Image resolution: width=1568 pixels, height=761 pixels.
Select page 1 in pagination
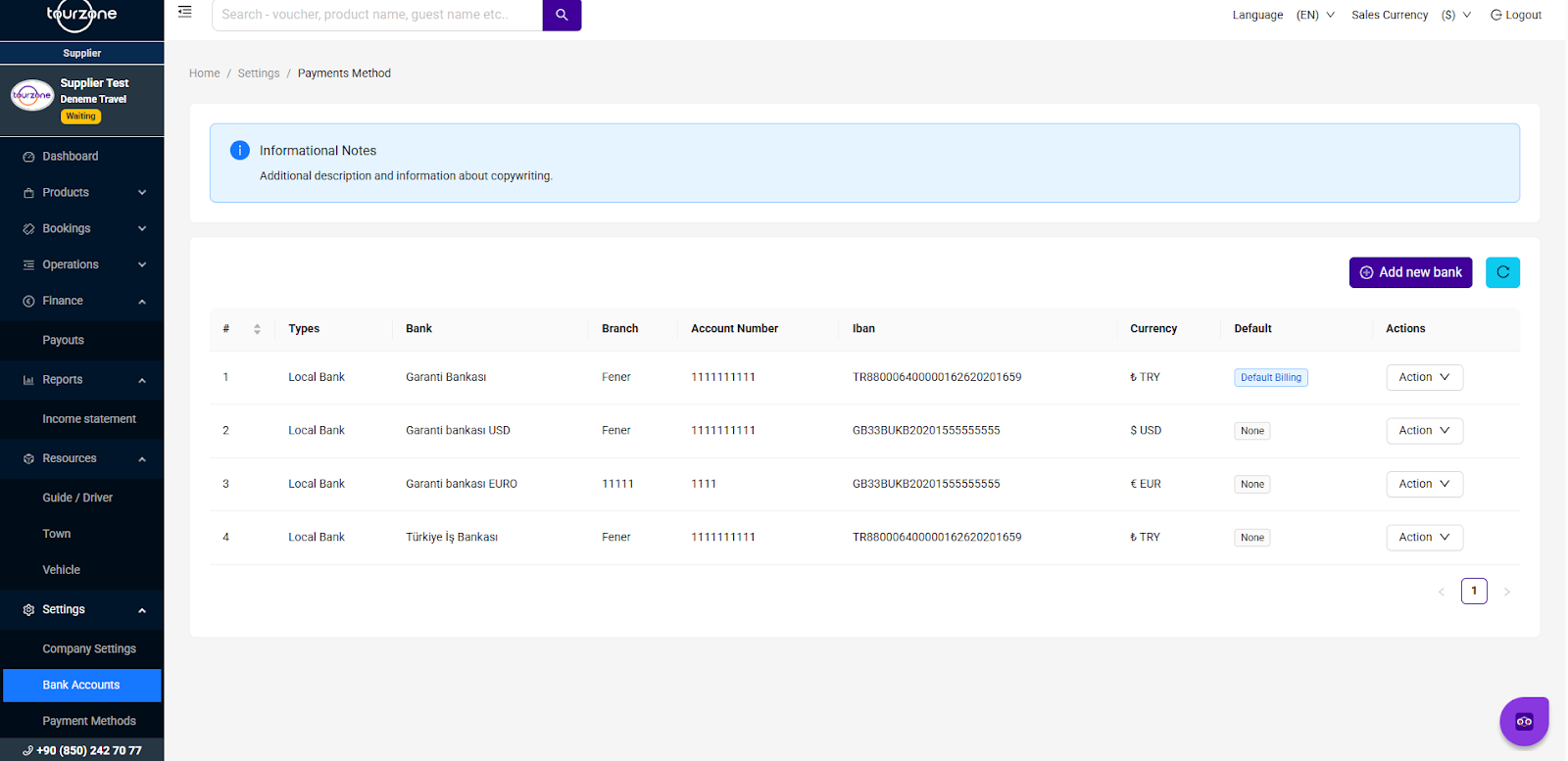point(1474,592)
